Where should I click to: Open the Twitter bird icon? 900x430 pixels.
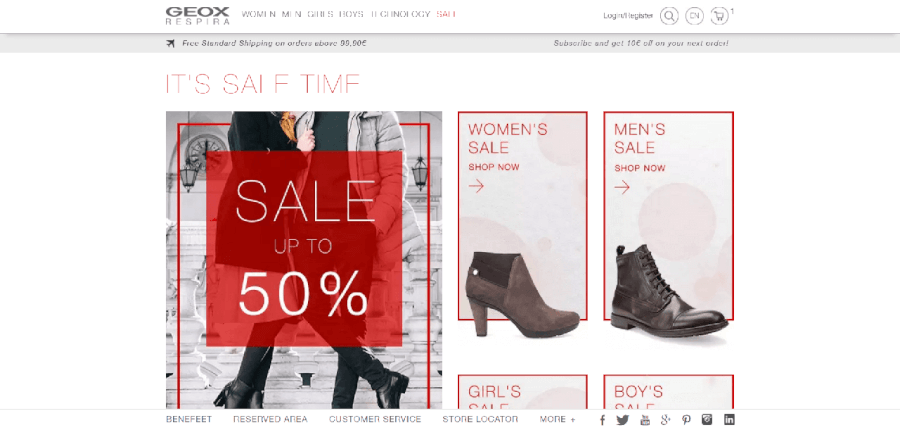[x=623, y=420]
